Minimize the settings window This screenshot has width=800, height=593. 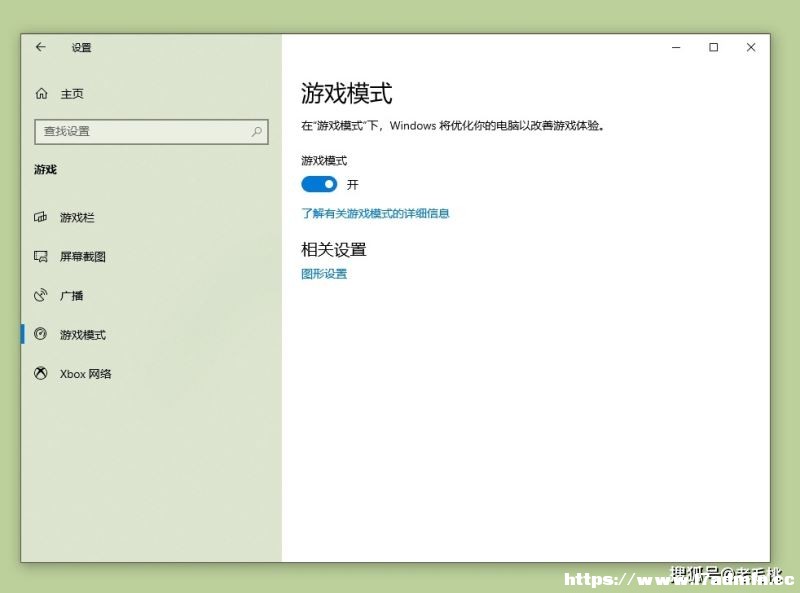[x=676, y=47]
